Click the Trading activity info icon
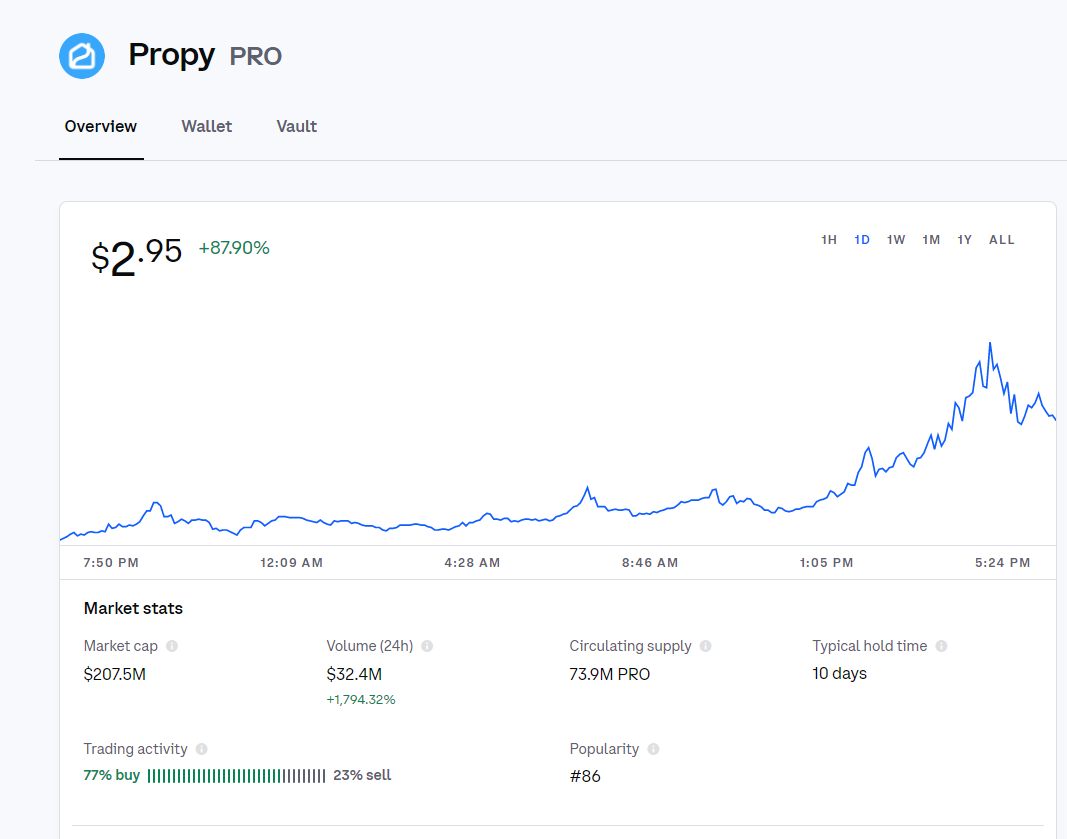 (x=202, y=749)
